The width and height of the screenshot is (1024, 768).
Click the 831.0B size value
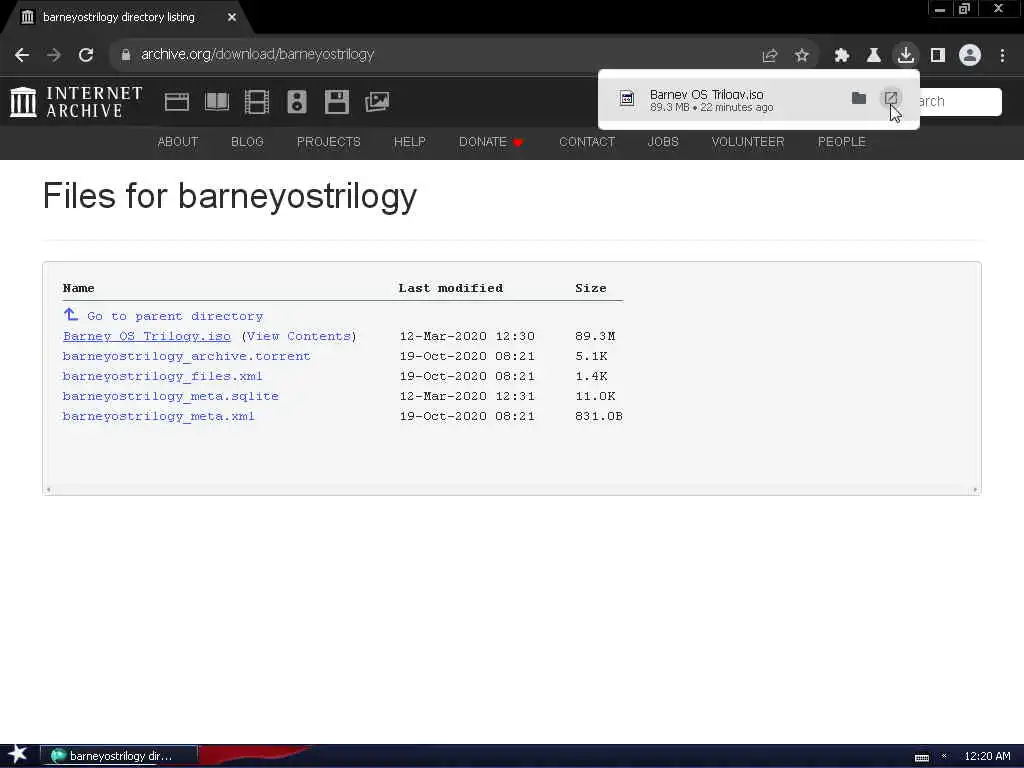599,417
